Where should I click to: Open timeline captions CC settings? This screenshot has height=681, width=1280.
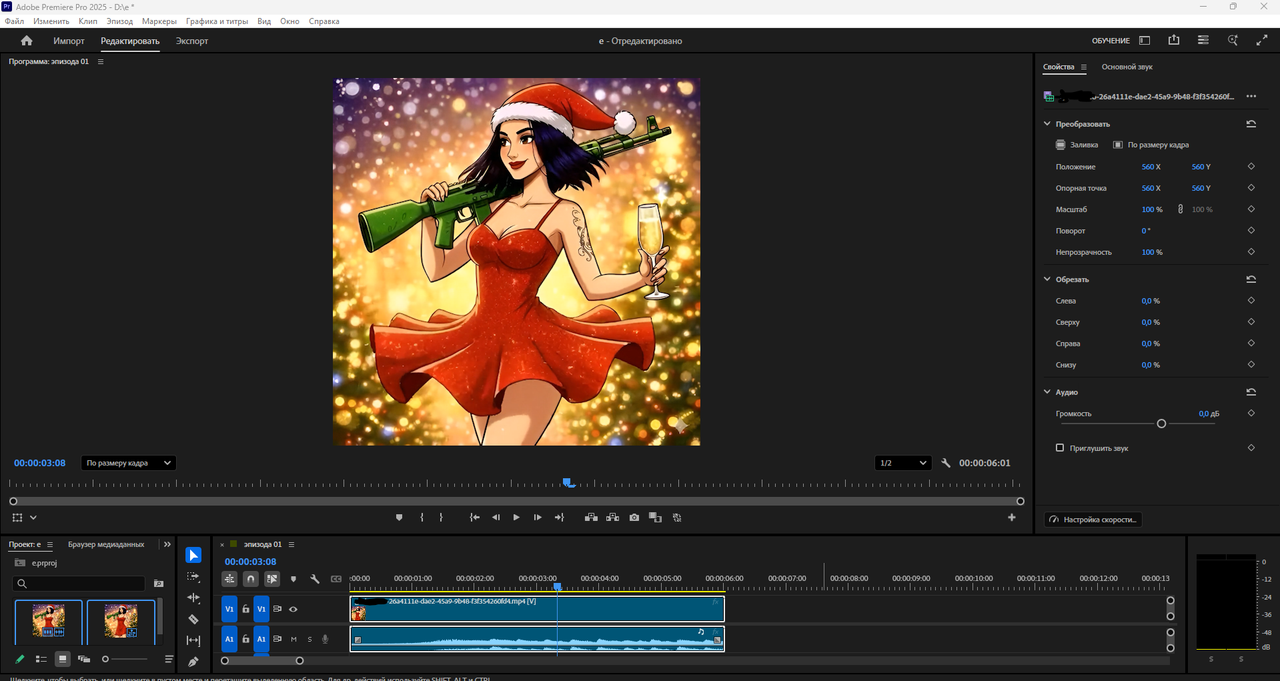[336, 579]
